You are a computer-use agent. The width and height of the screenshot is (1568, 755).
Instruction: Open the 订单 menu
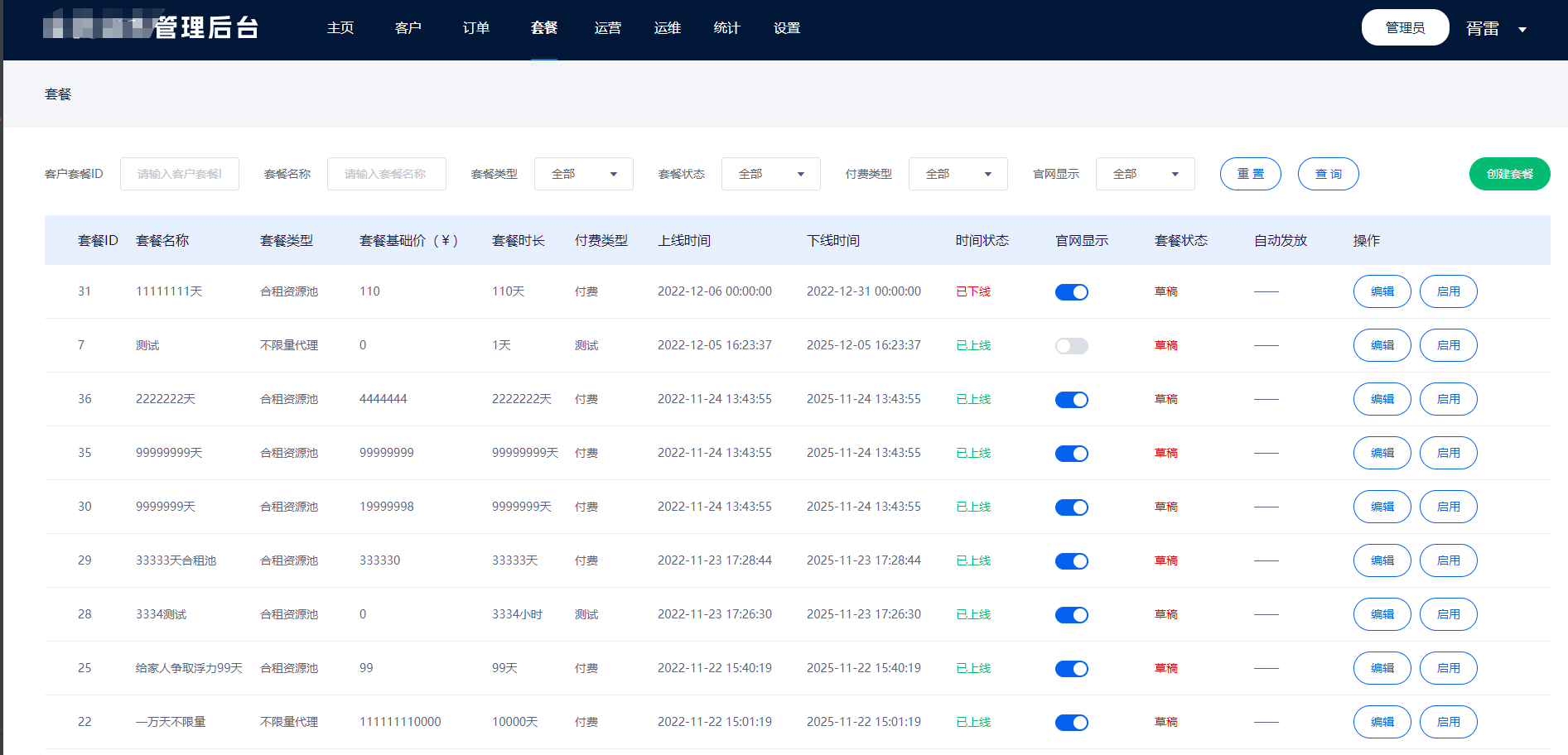[x=476, y=28]
